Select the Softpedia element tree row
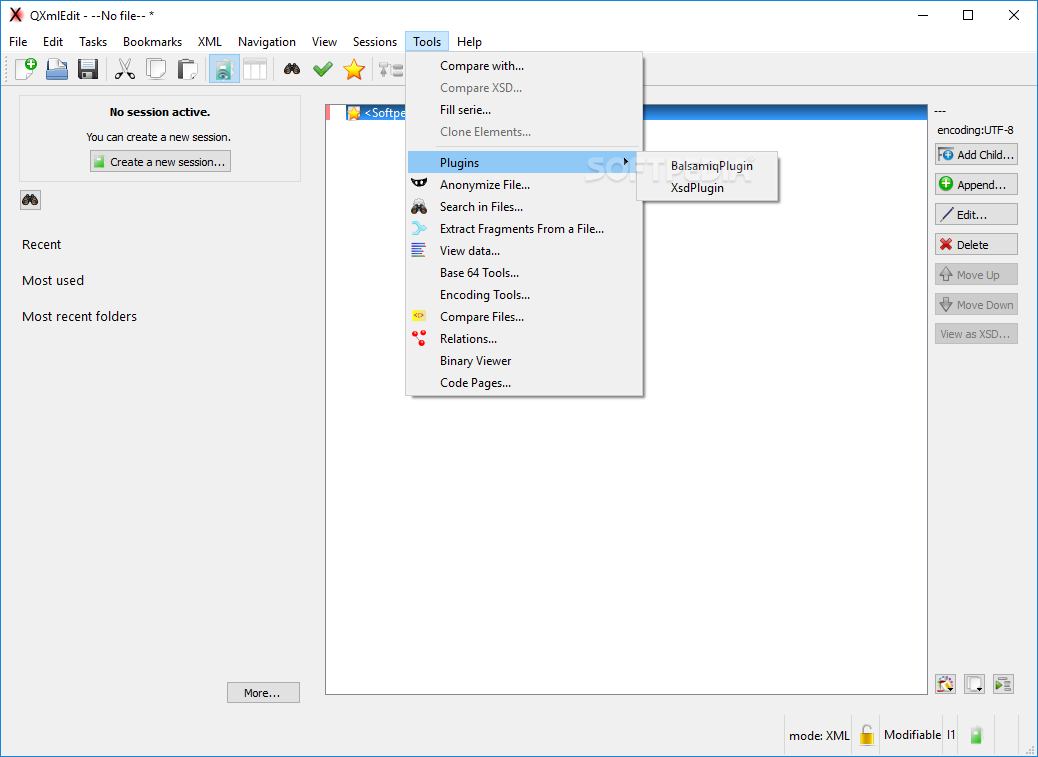This screenshot has height=757, width=1038. coord(626,112)
